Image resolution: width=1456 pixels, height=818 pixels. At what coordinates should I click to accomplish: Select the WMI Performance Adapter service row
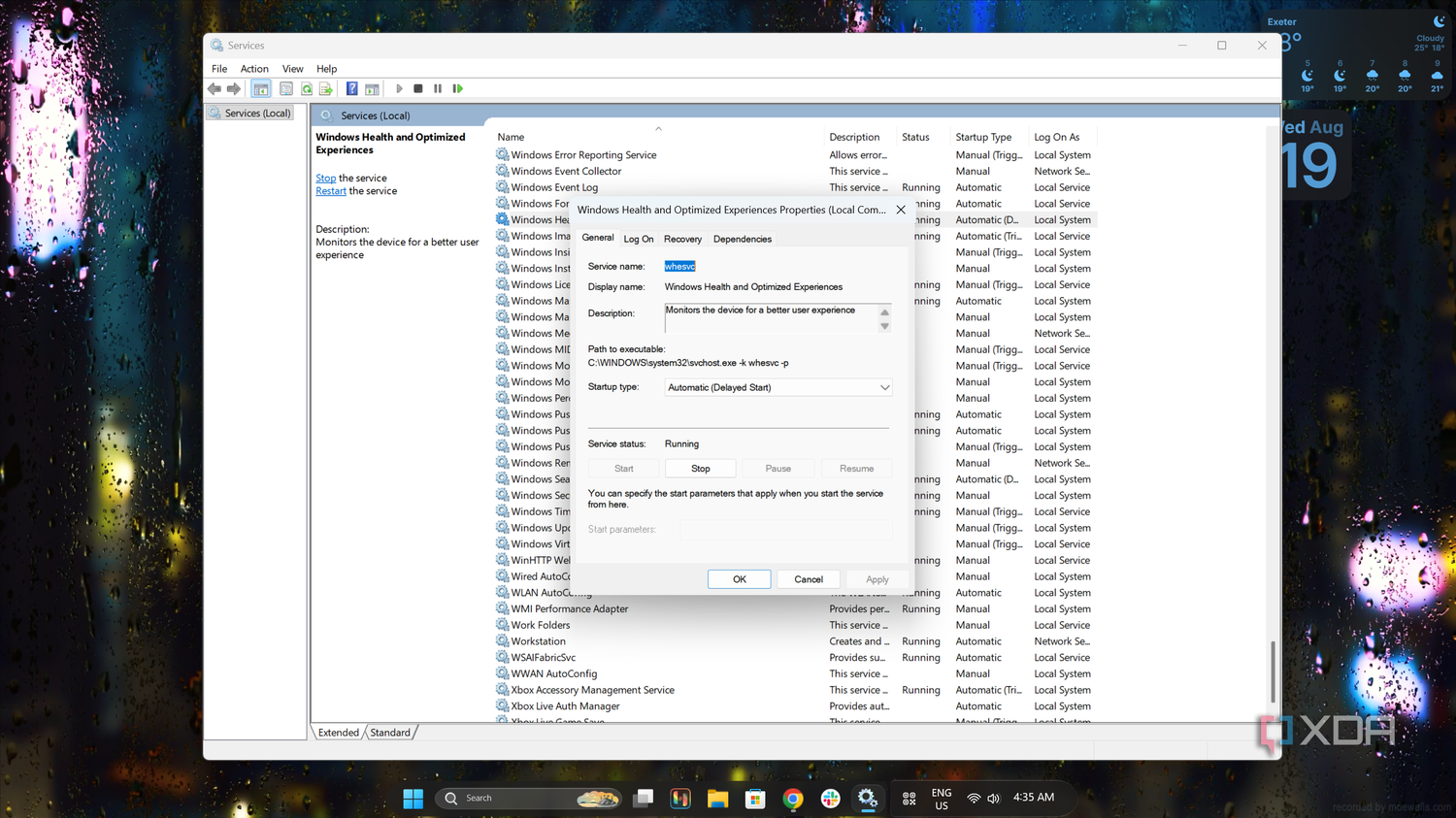[x=795, y=609]
